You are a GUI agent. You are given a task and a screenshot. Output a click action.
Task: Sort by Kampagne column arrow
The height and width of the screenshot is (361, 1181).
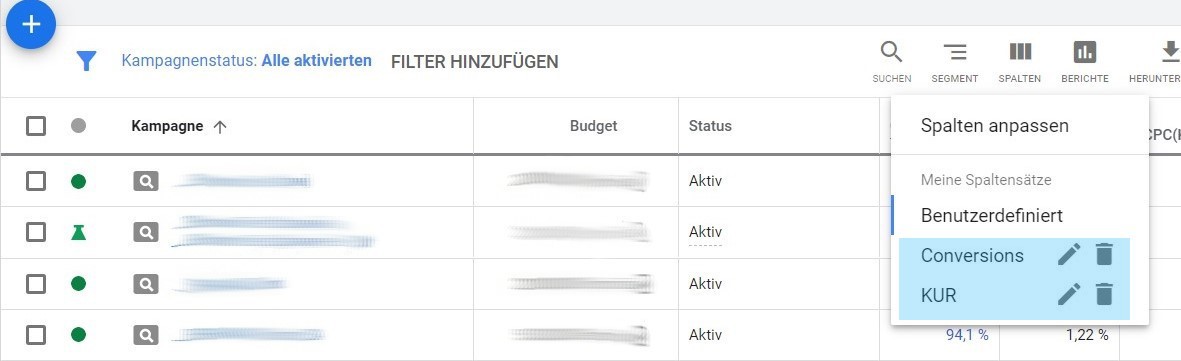(220, 127)
